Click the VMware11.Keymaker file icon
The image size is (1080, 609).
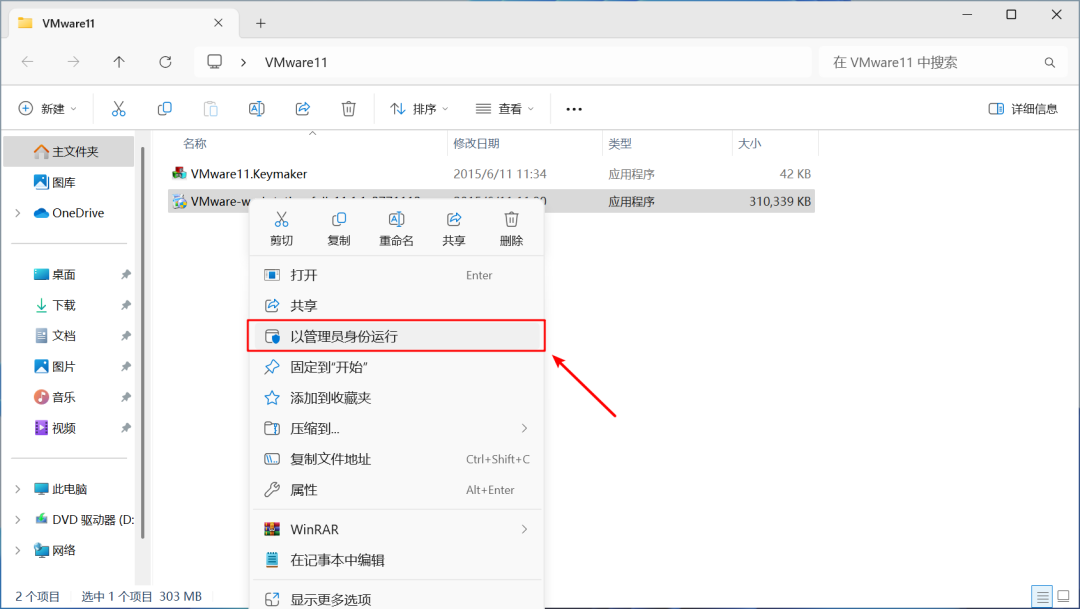coord(179,174)
